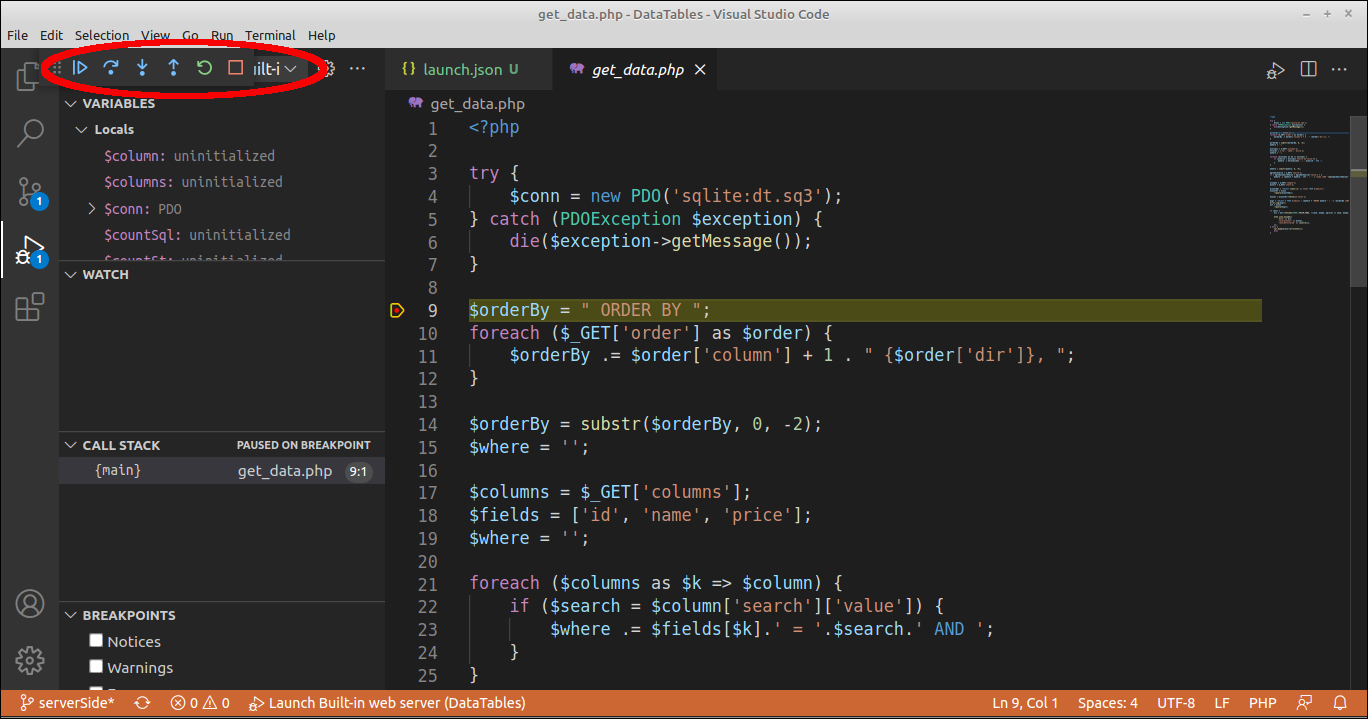This screenshot has height=719, width=1368.
Task: Open the Extensions view
Action: click(29, 306)
